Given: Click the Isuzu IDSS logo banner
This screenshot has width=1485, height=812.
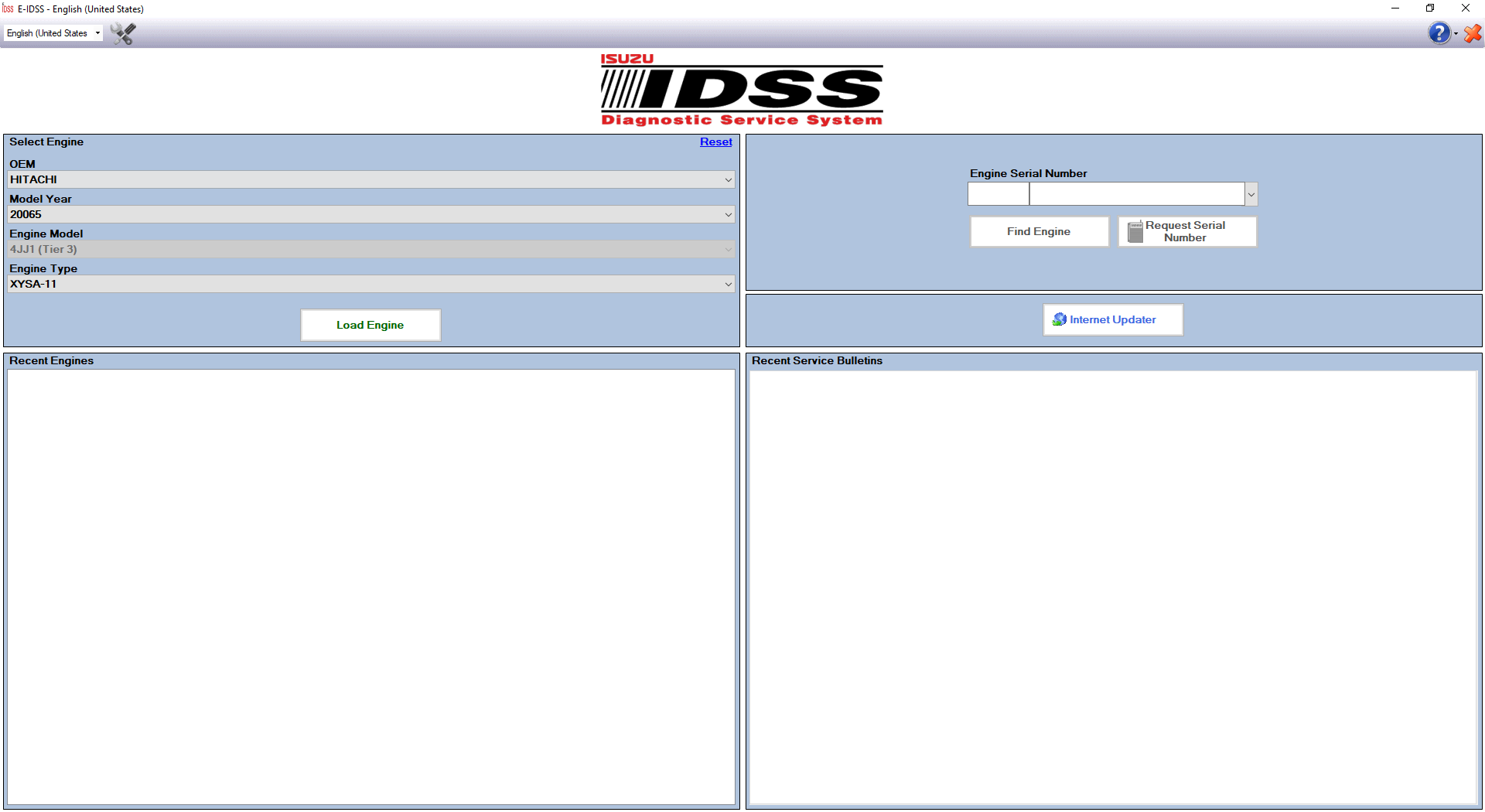Looking at the screenshot, I should (x=742, y=90).
